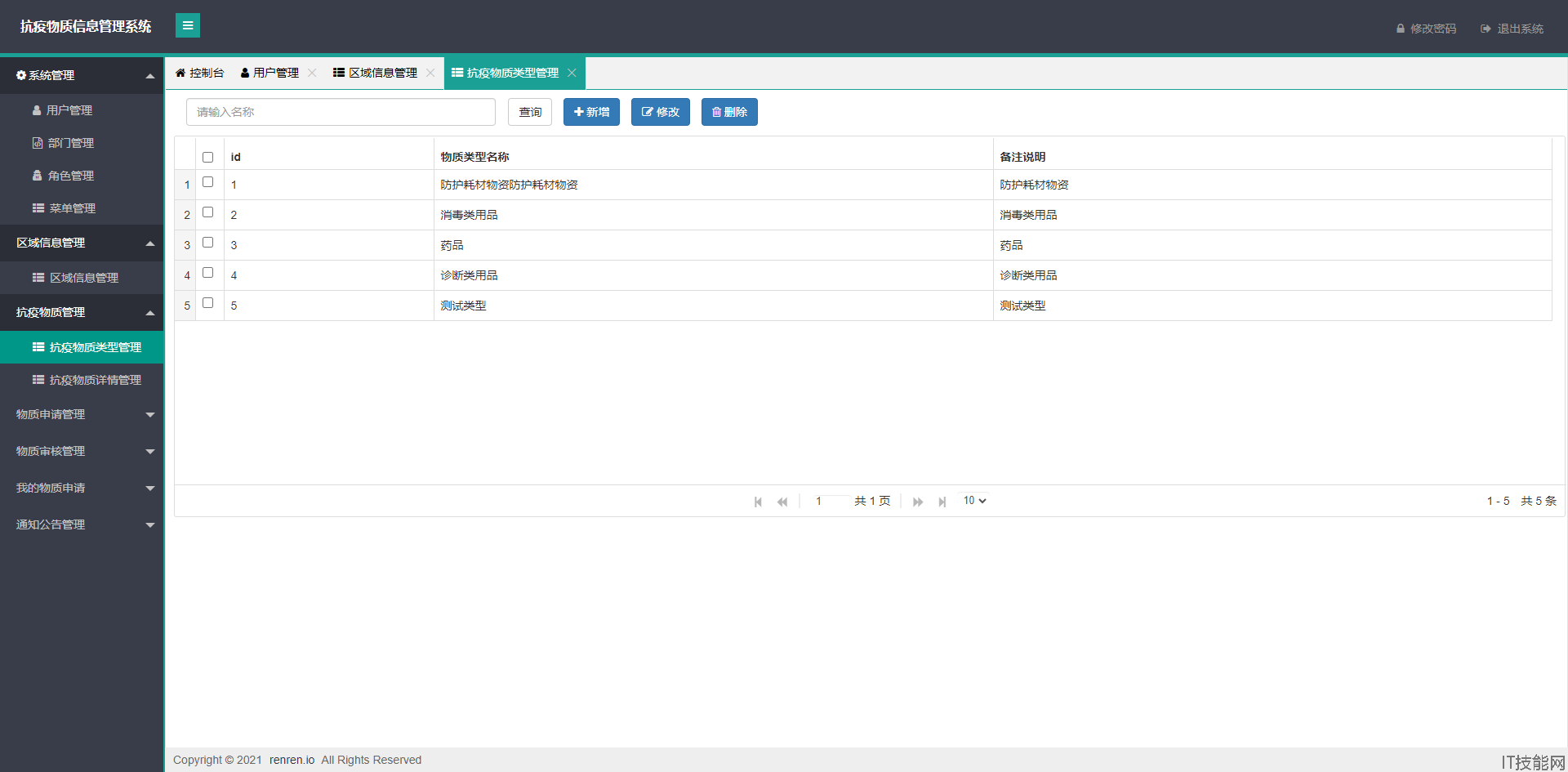Click the lock icon for 修改密码
Viewport: 1568px width, 772px height.
pyautogui.click(x=1401, y=29)
